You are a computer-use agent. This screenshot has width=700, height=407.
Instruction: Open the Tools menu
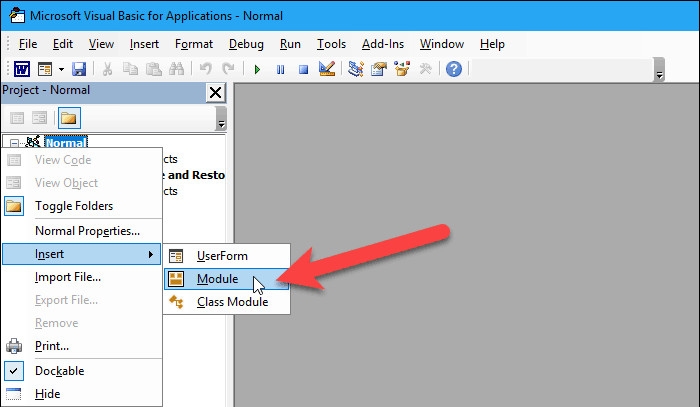pyautogui.click(x=331, y=44)
